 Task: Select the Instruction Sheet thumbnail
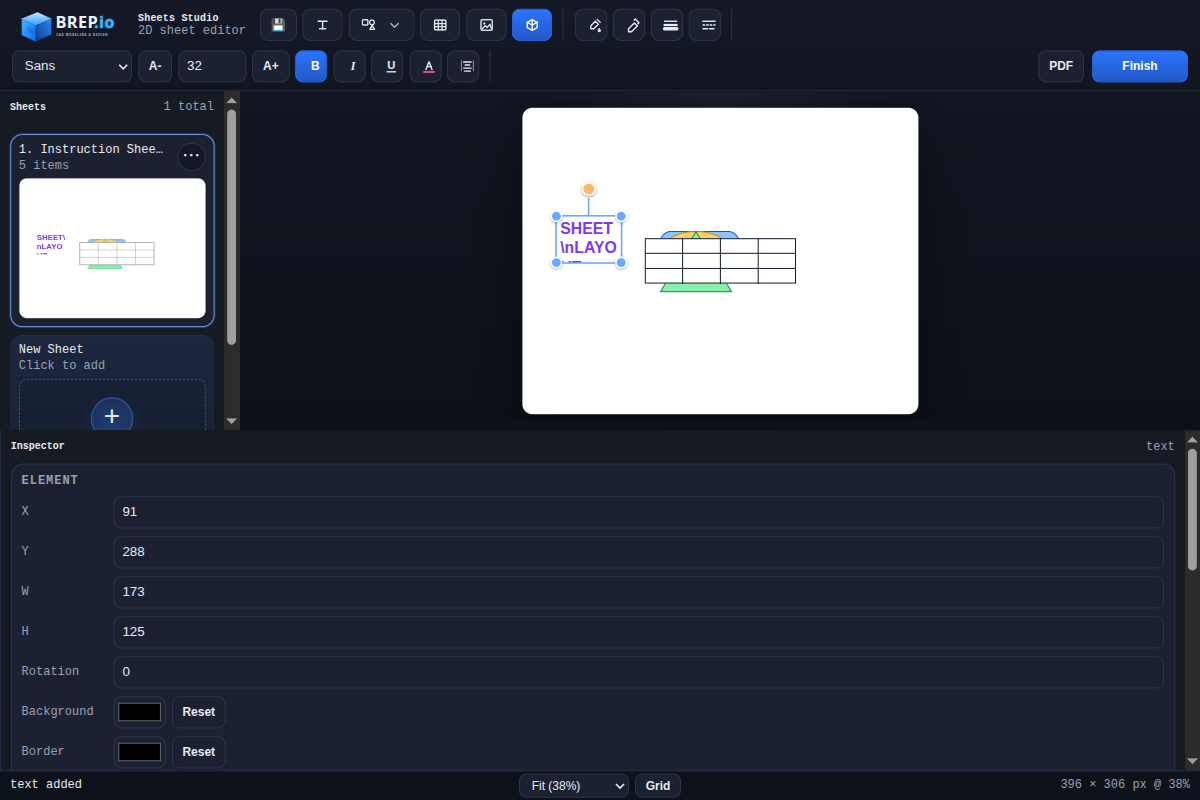pos(112,248)
